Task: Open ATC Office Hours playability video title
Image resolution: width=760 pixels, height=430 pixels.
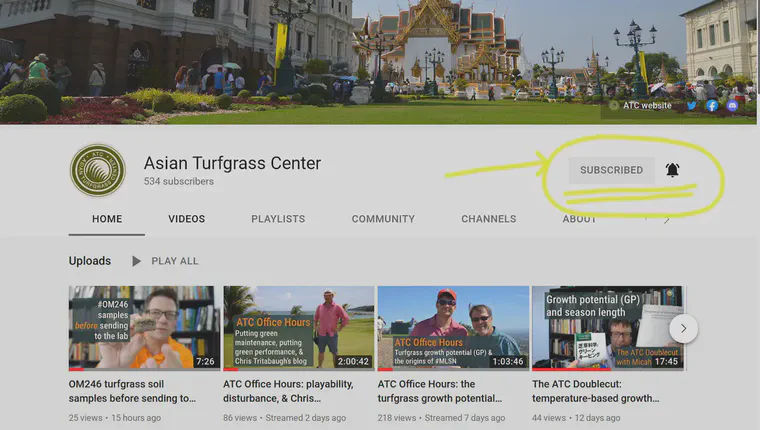Action: [x=288, y=391]
